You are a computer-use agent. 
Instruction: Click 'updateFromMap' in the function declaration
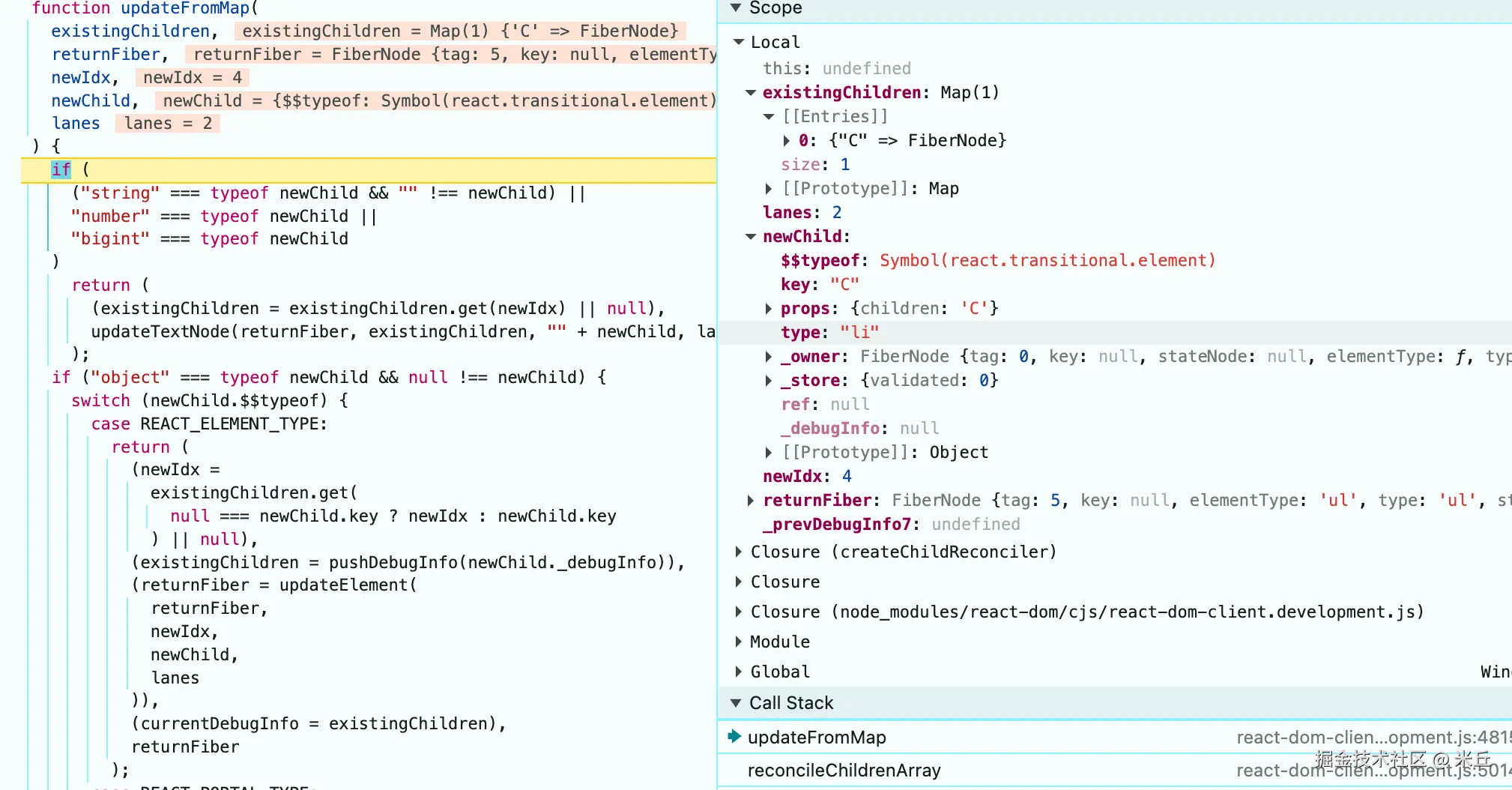[x=185, y=8]
